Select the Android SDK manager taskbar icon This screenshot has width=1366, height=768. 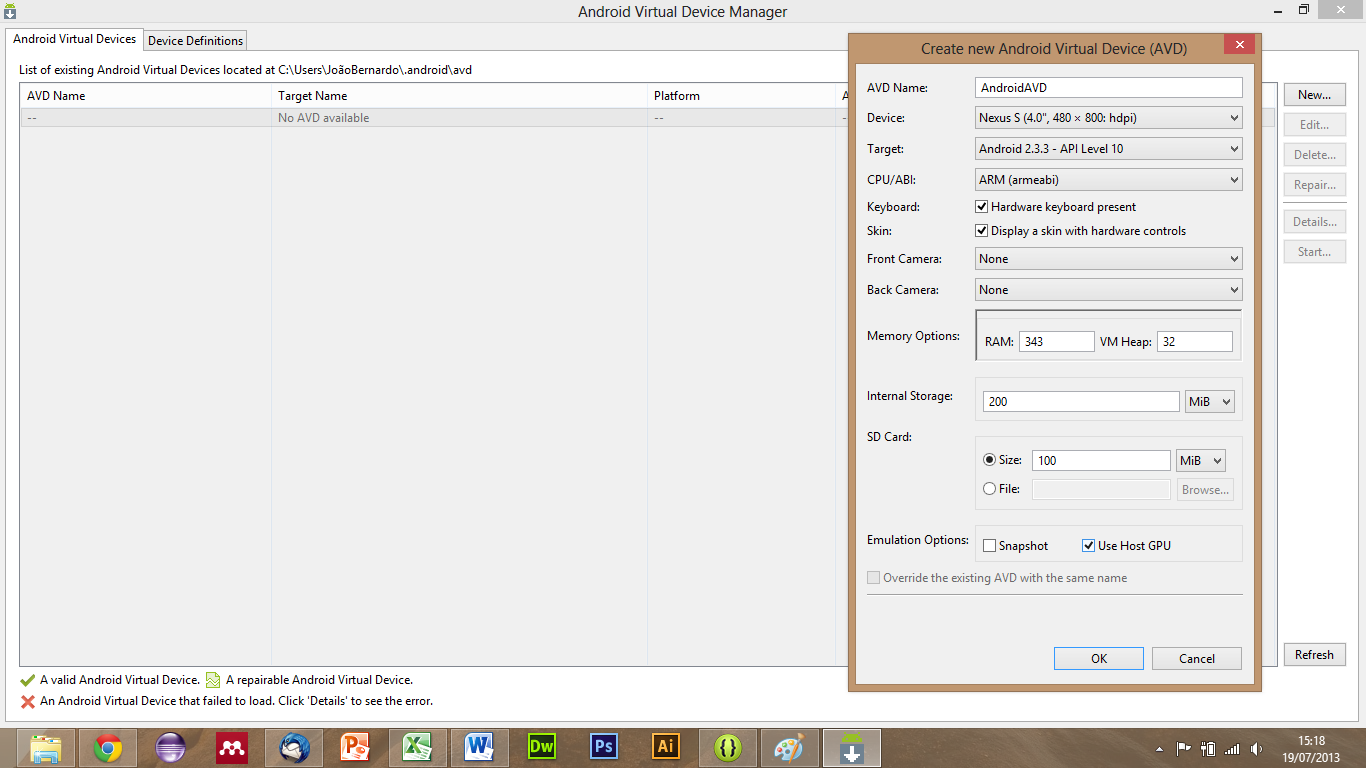point(851,747)
